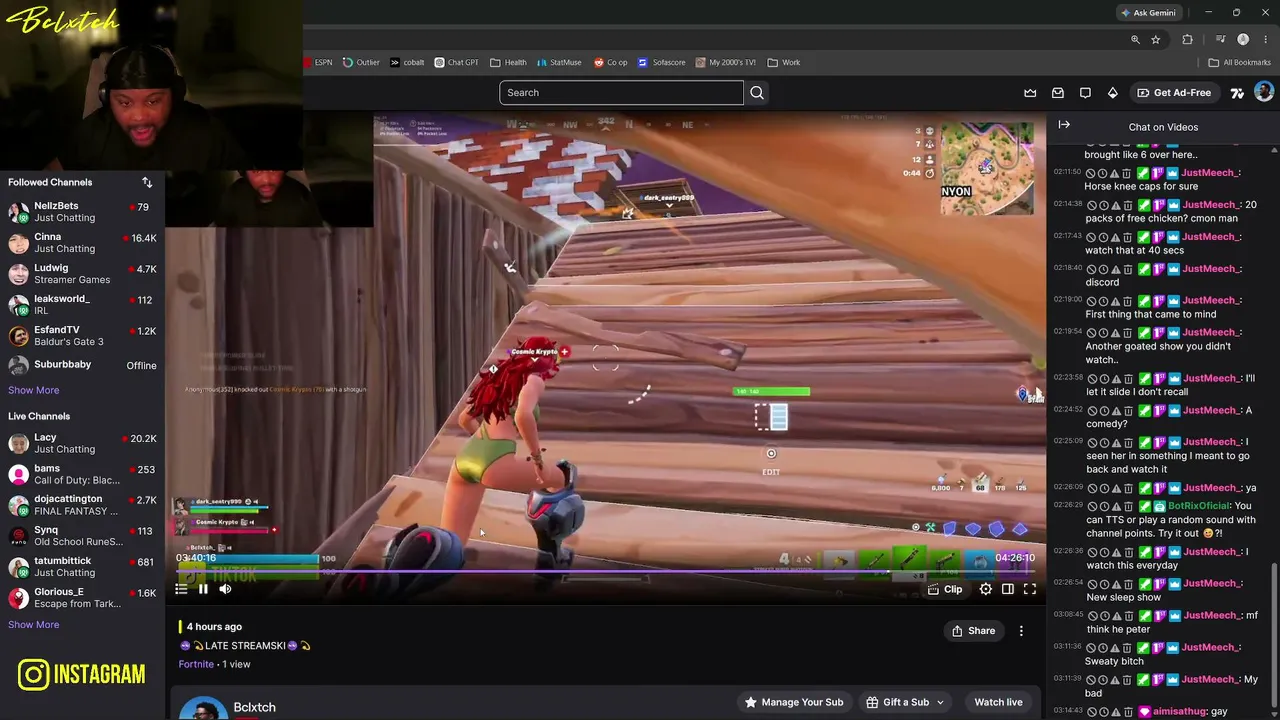
Task: Mute the video volume
Action: point(225,589)
